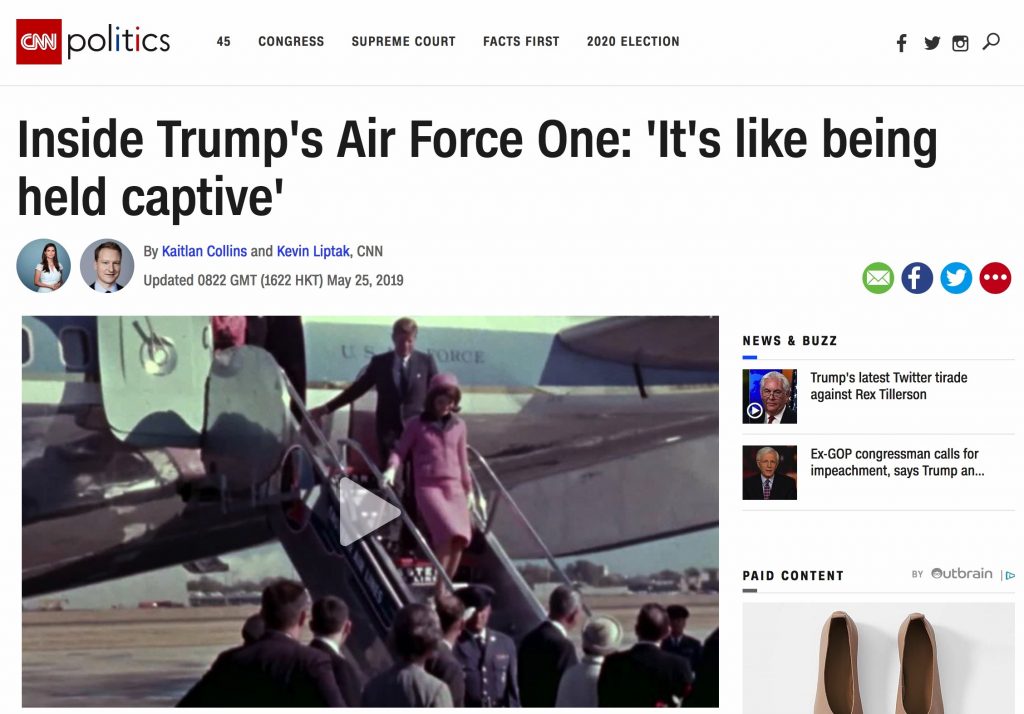Play the Air Force One video
The height and width of the screenshot is (714, 1024).
(370, 511)
